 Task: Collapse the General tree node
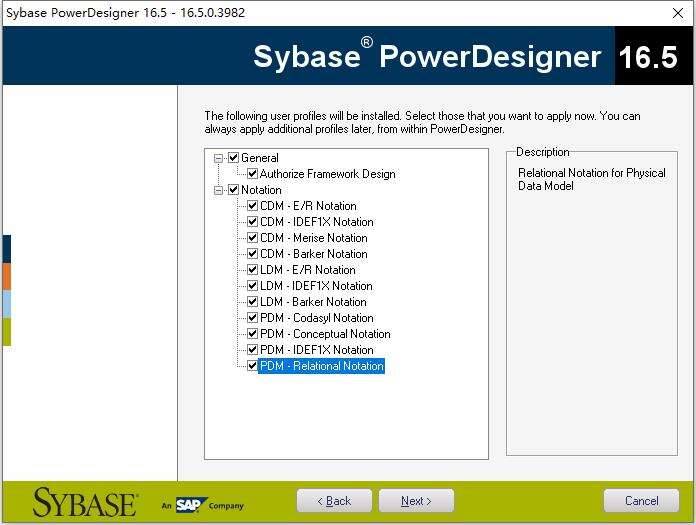(x=219, y=158)
